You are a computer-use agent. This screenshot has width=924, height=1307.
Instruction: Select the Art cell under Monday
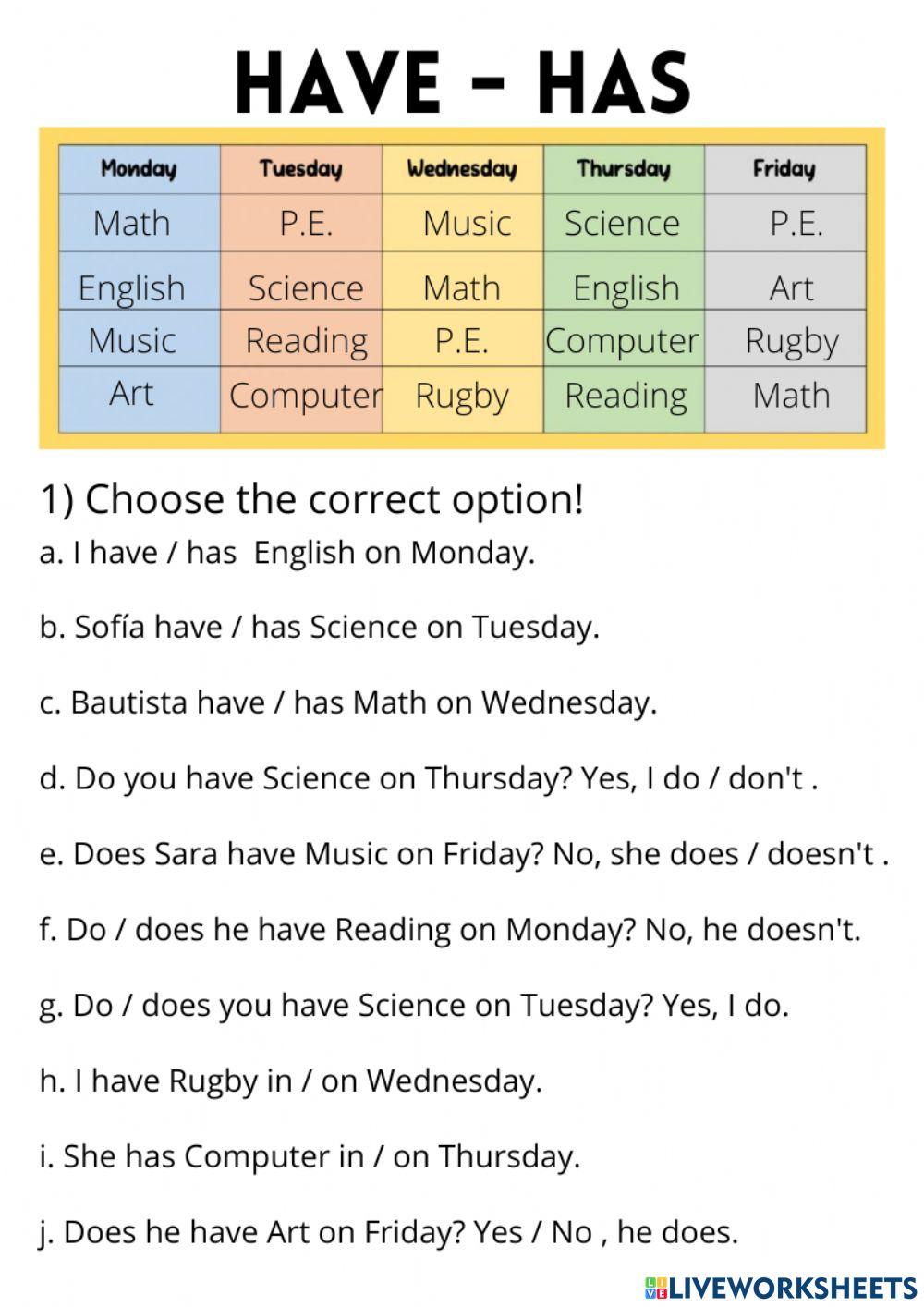[131, 394]
